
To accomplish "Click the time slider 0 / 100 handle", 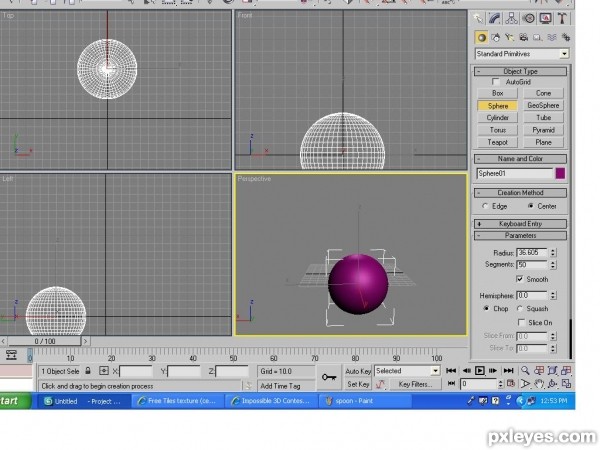I will (x=45, y=341).
